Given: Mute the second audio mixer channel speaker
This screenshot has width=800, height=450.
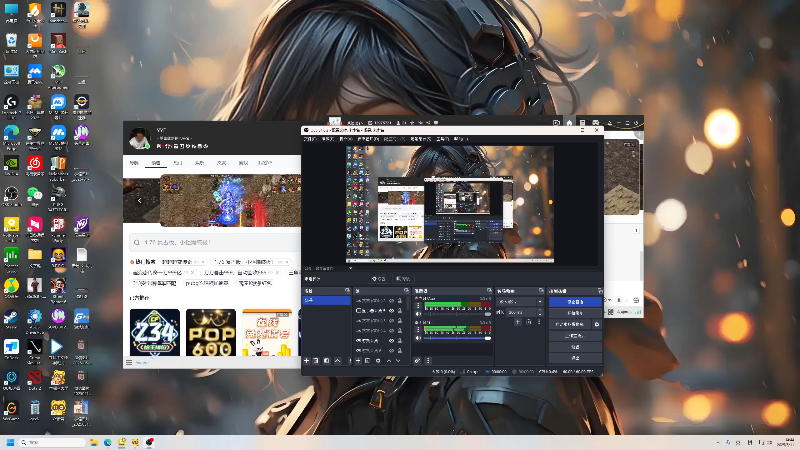Looking at the screenshot, I should [x=418, y=338].
